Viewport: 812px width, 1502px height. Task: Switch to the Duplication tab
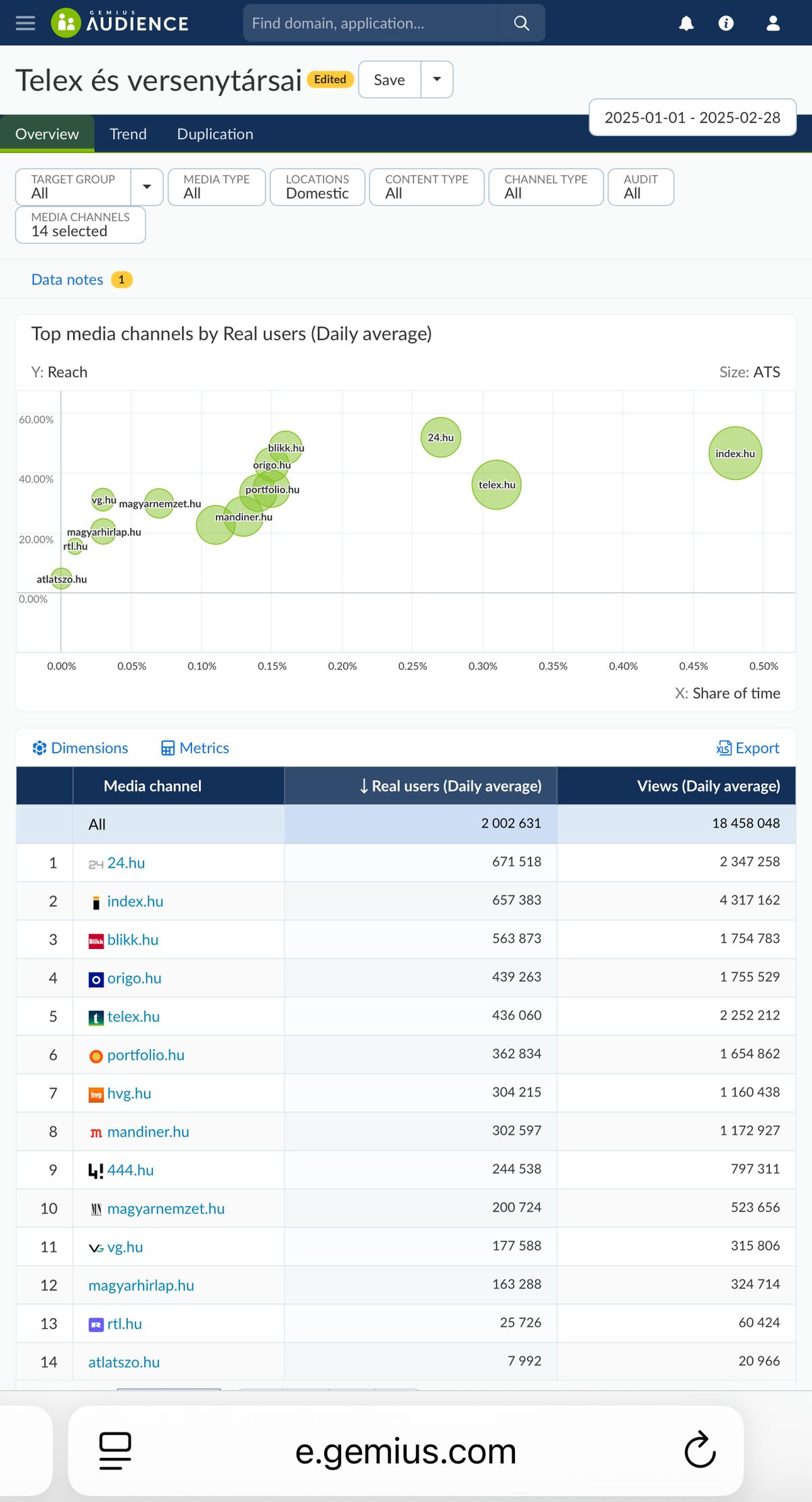[x=215, y=134]
